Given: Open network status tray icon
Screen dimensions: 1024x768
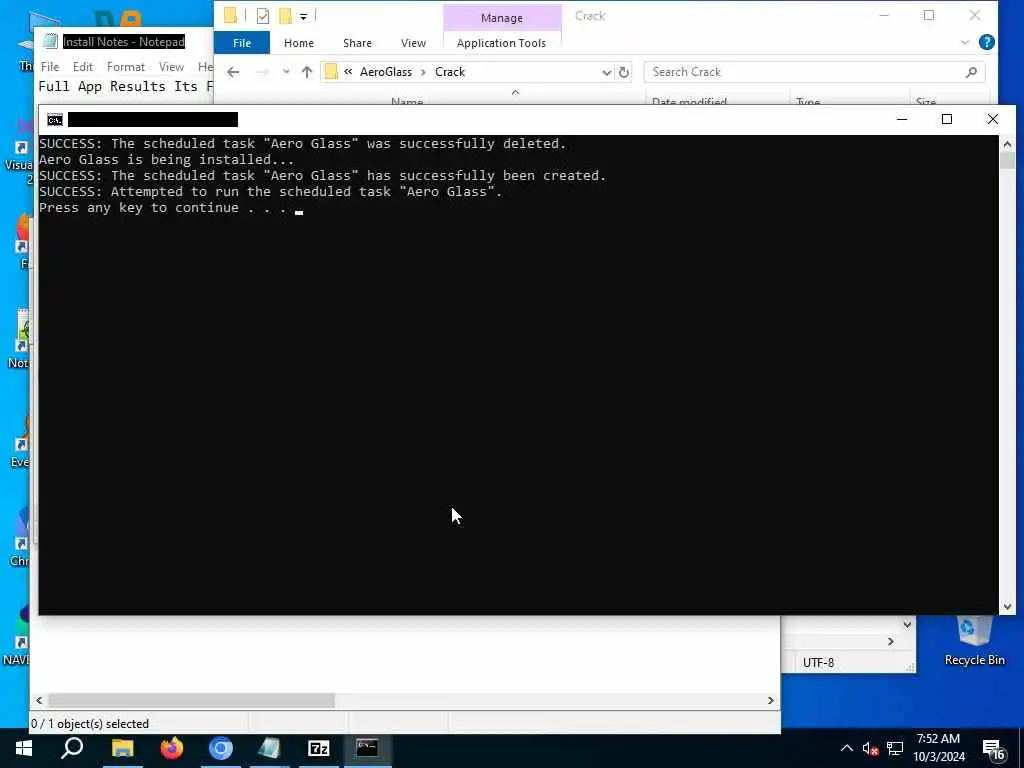Looking at the screenshot, I should [x=895, y=749].
